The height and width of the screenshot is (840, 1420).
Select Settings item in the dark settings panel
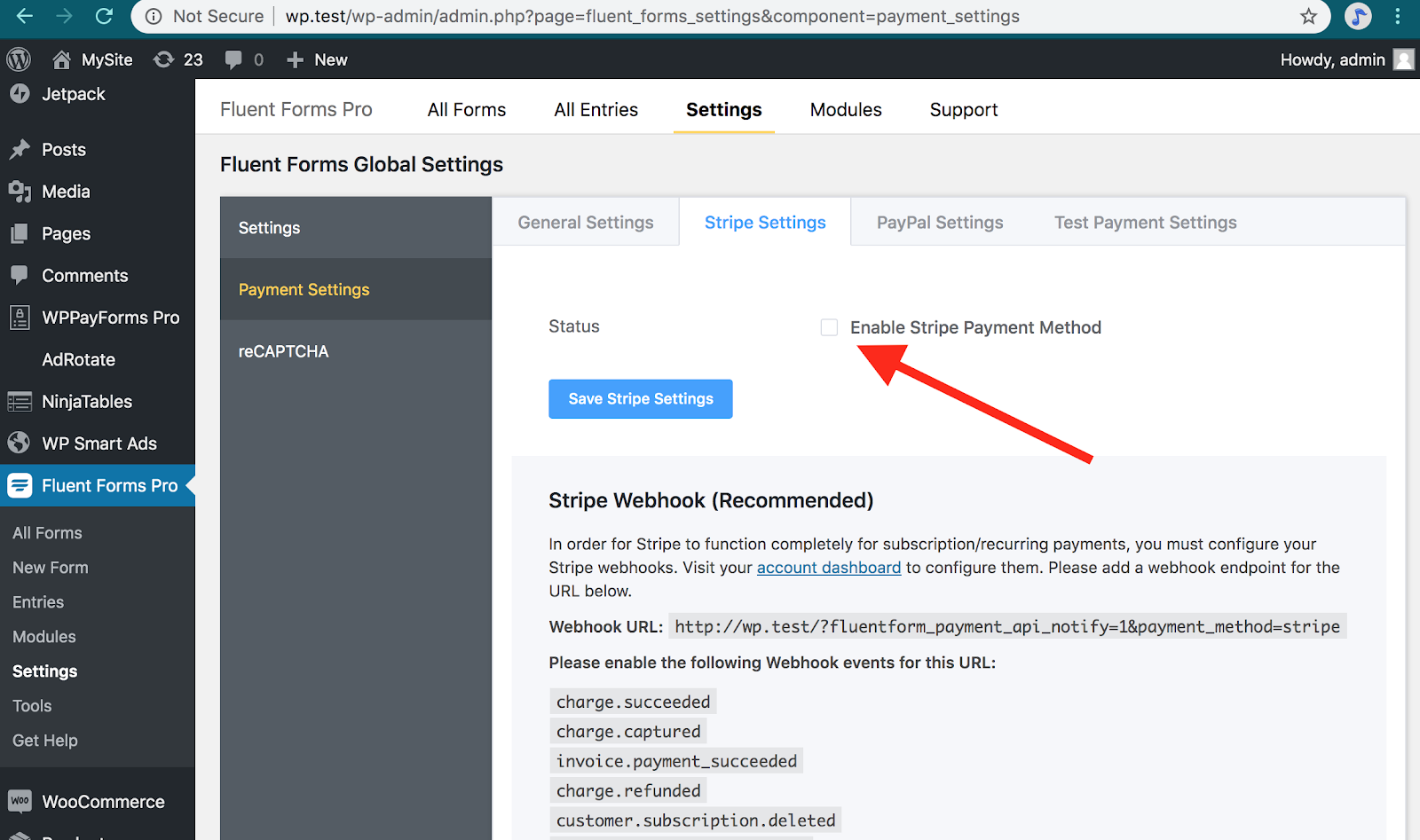[356, 228]
